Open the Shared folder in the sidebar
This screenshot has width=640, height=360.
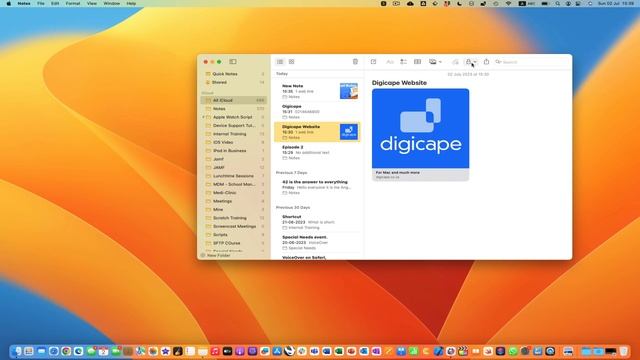coord(235,82)
